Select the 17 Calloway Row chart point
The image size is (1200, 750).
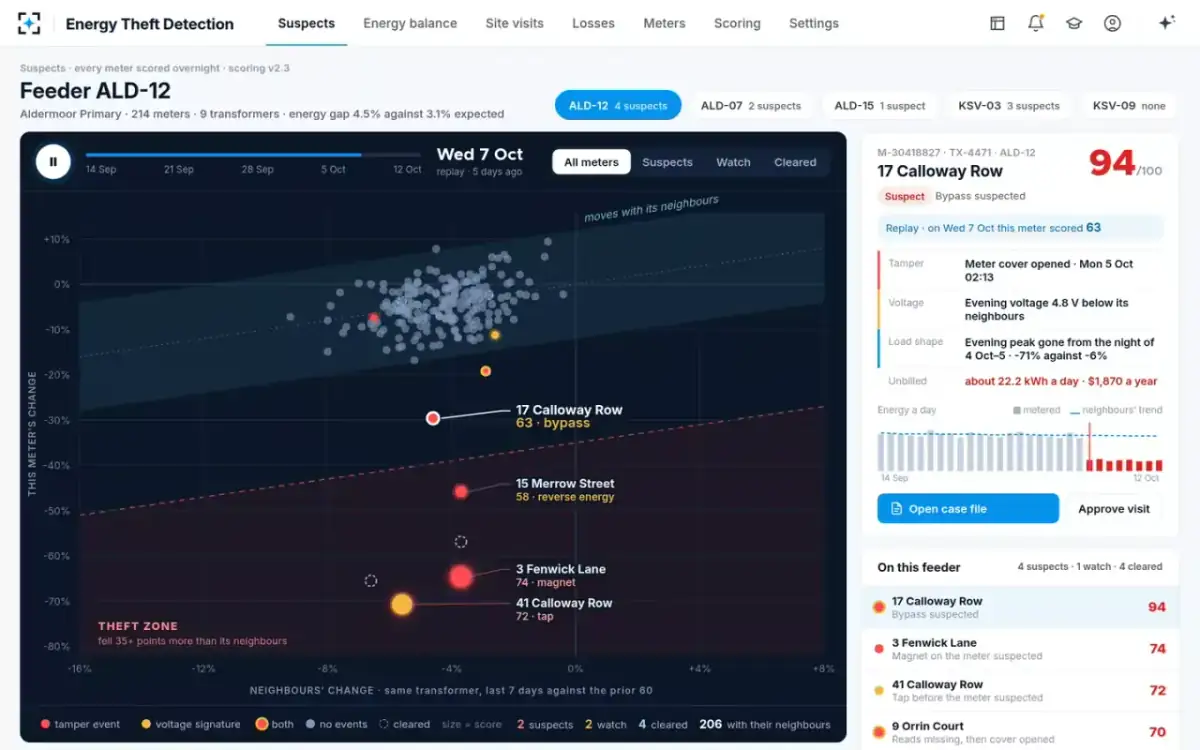coord(433,418)
